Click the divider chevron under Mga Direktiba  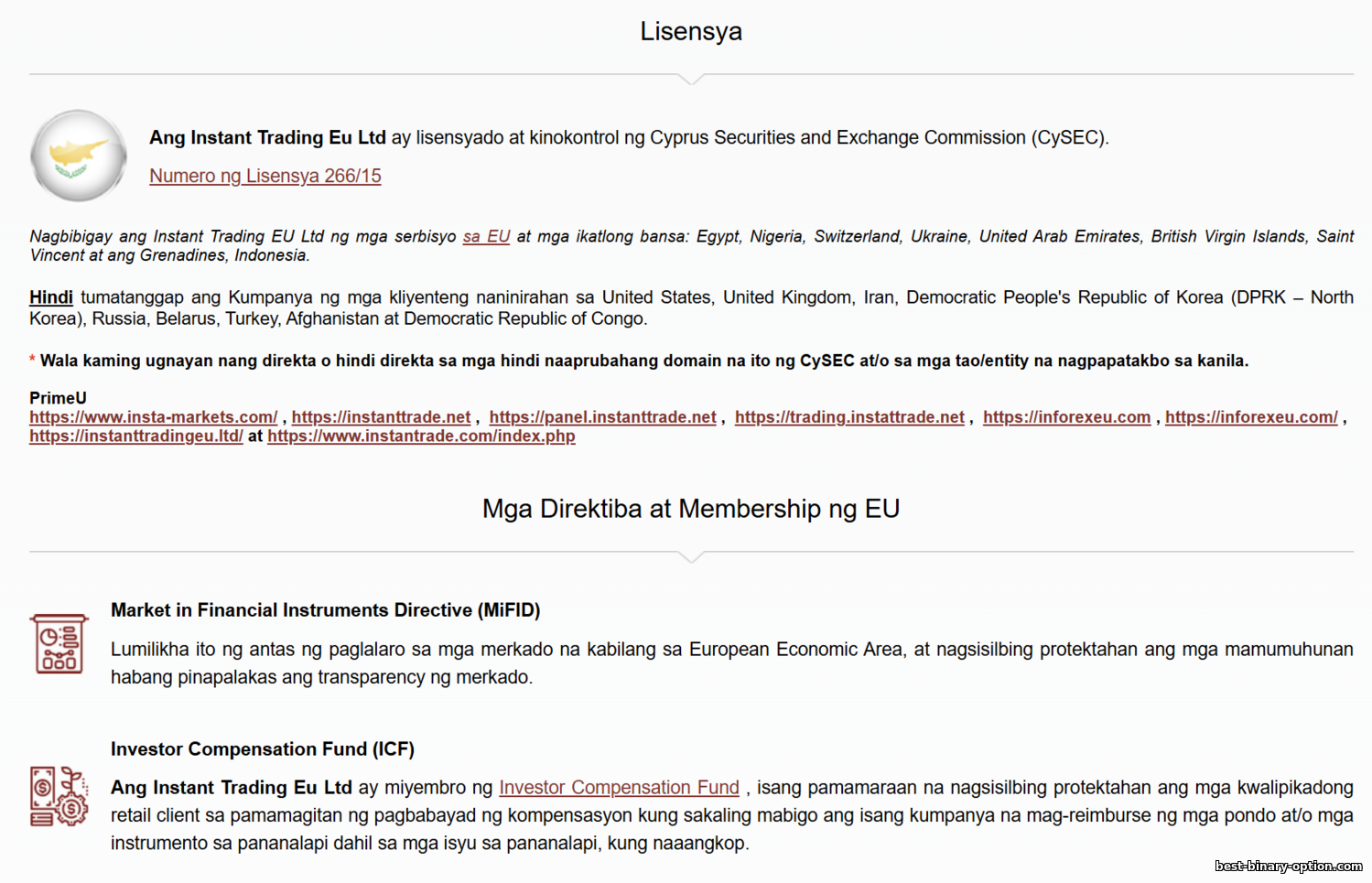[x=692, y=557]
